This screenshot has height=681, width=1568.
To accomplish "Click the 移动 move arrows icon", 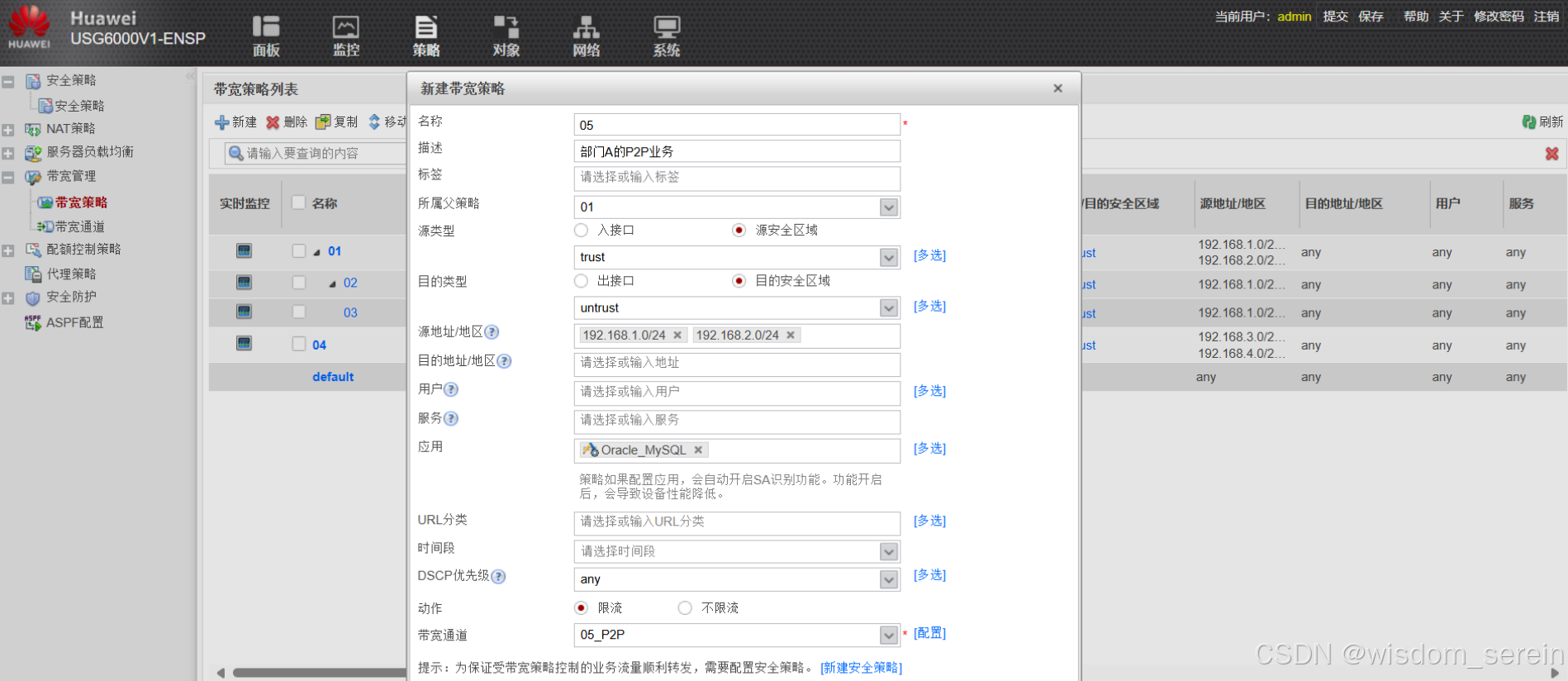I will (374, 122).
